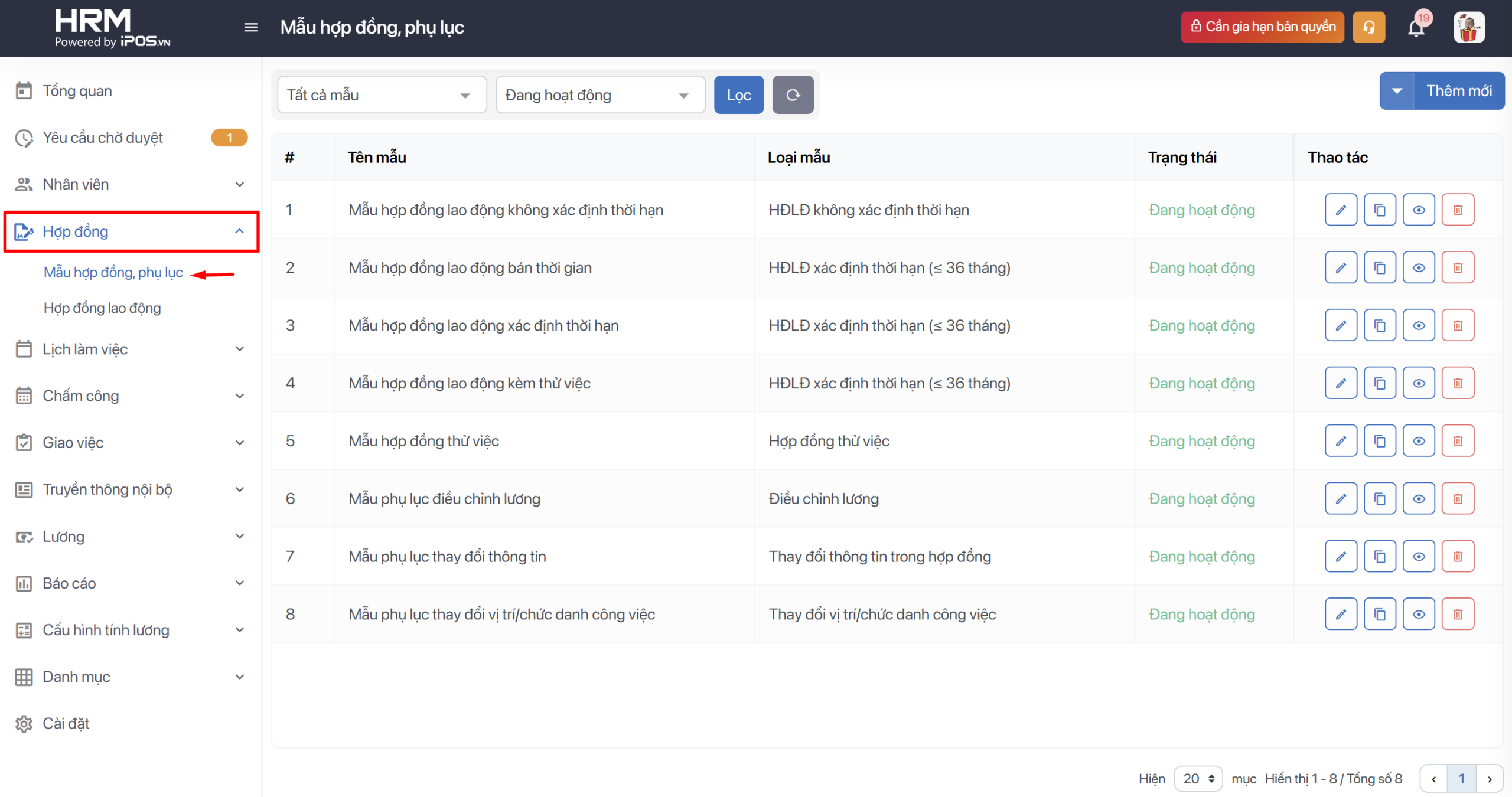Click the 'Lọc' filter button
This screenshot has height=797, width=1512.
738,94
